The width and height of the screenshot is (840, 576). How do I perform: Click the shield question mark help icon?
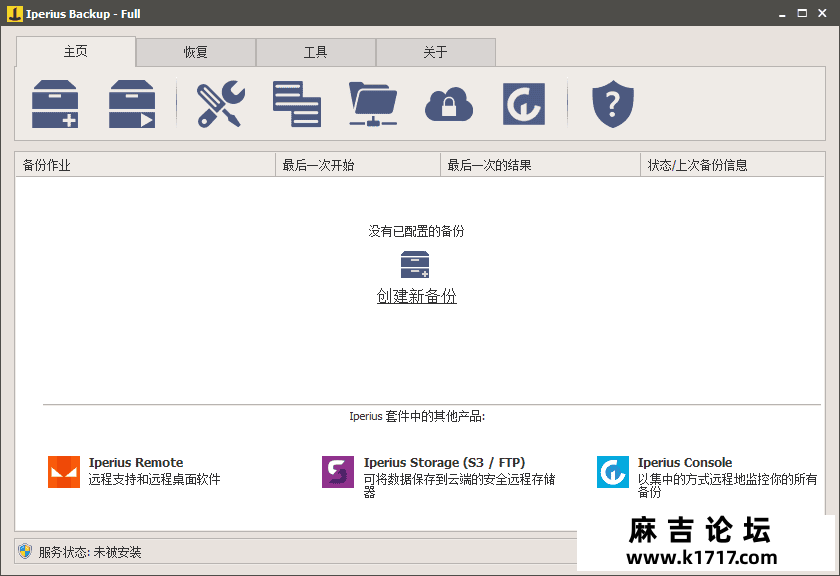point(613,104)
